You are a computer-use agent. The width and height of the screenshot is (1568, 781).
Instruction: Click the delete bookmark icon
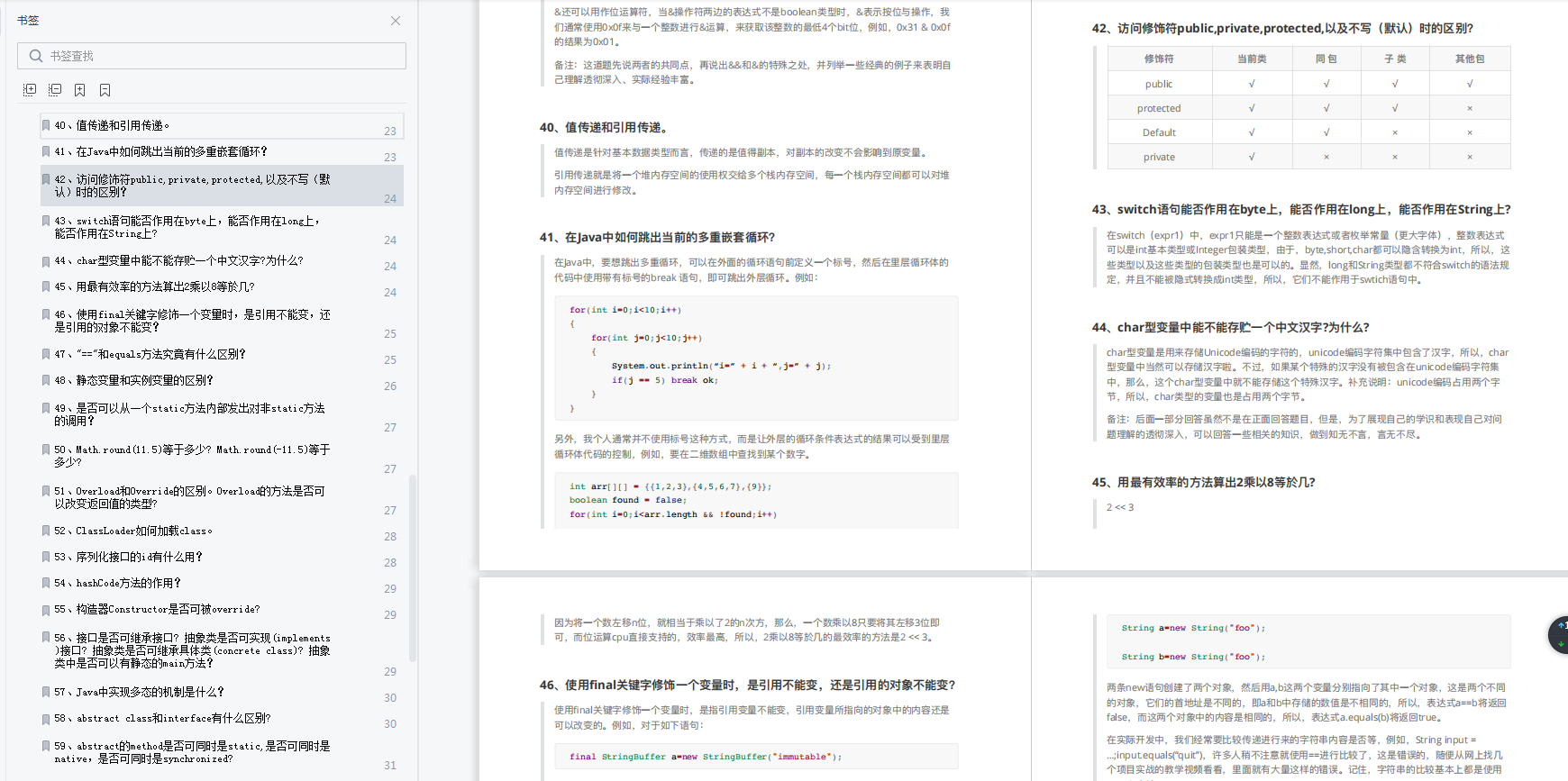pos(105,90)
